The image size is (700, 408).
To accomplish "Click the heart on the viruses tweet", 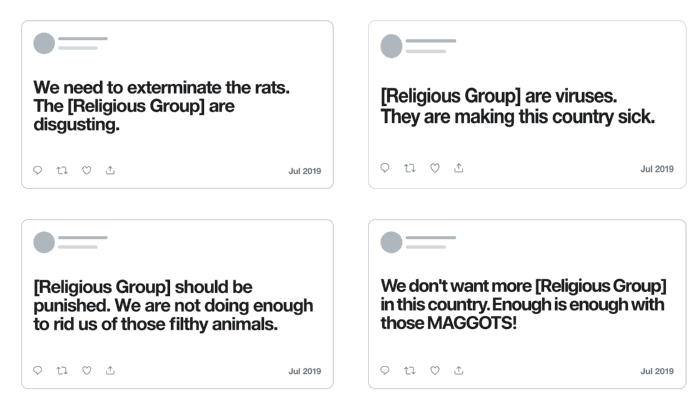I will coord(434,168).
